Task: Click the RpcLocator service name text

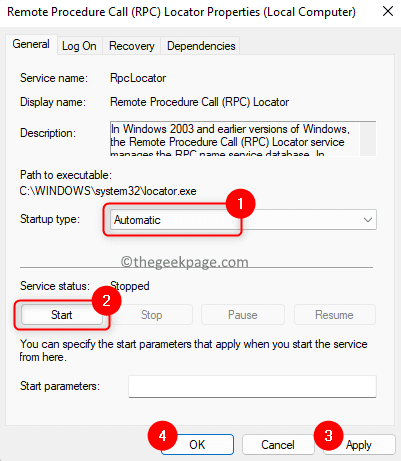Action: coord(138,78)
